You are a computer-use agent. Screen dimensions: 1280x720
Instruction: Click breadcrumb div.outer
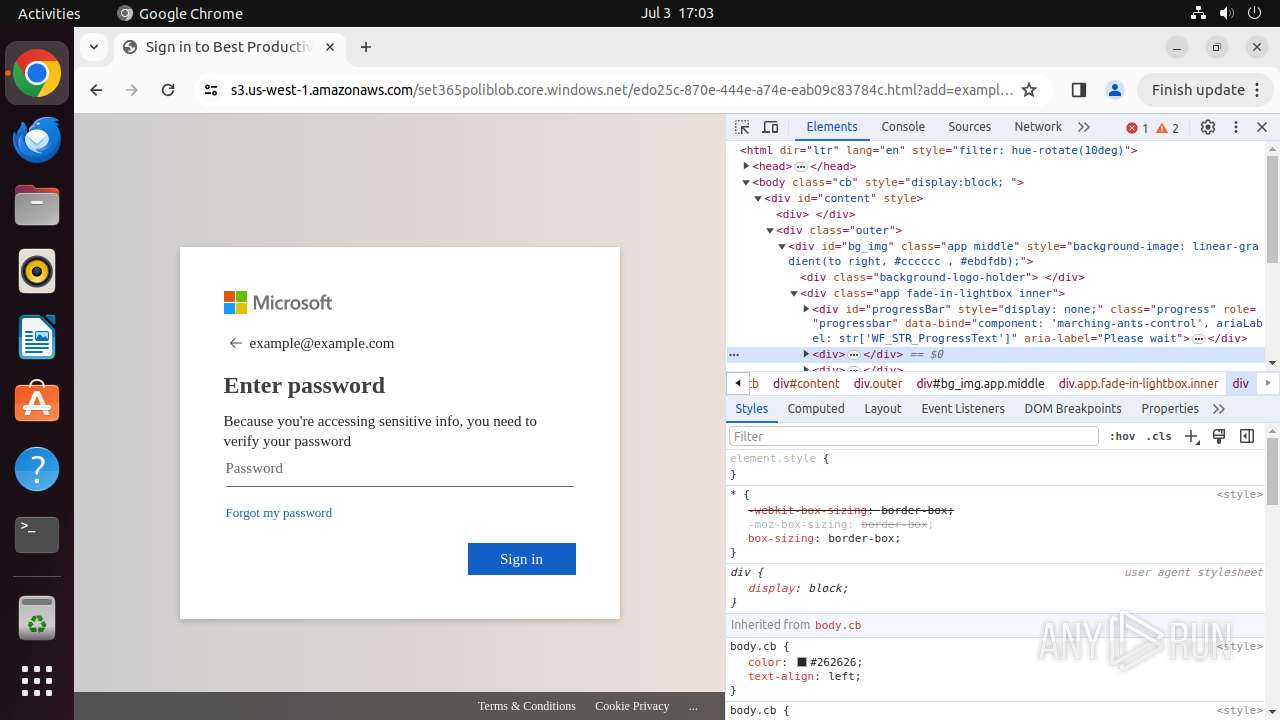click(x=878, y=383)
